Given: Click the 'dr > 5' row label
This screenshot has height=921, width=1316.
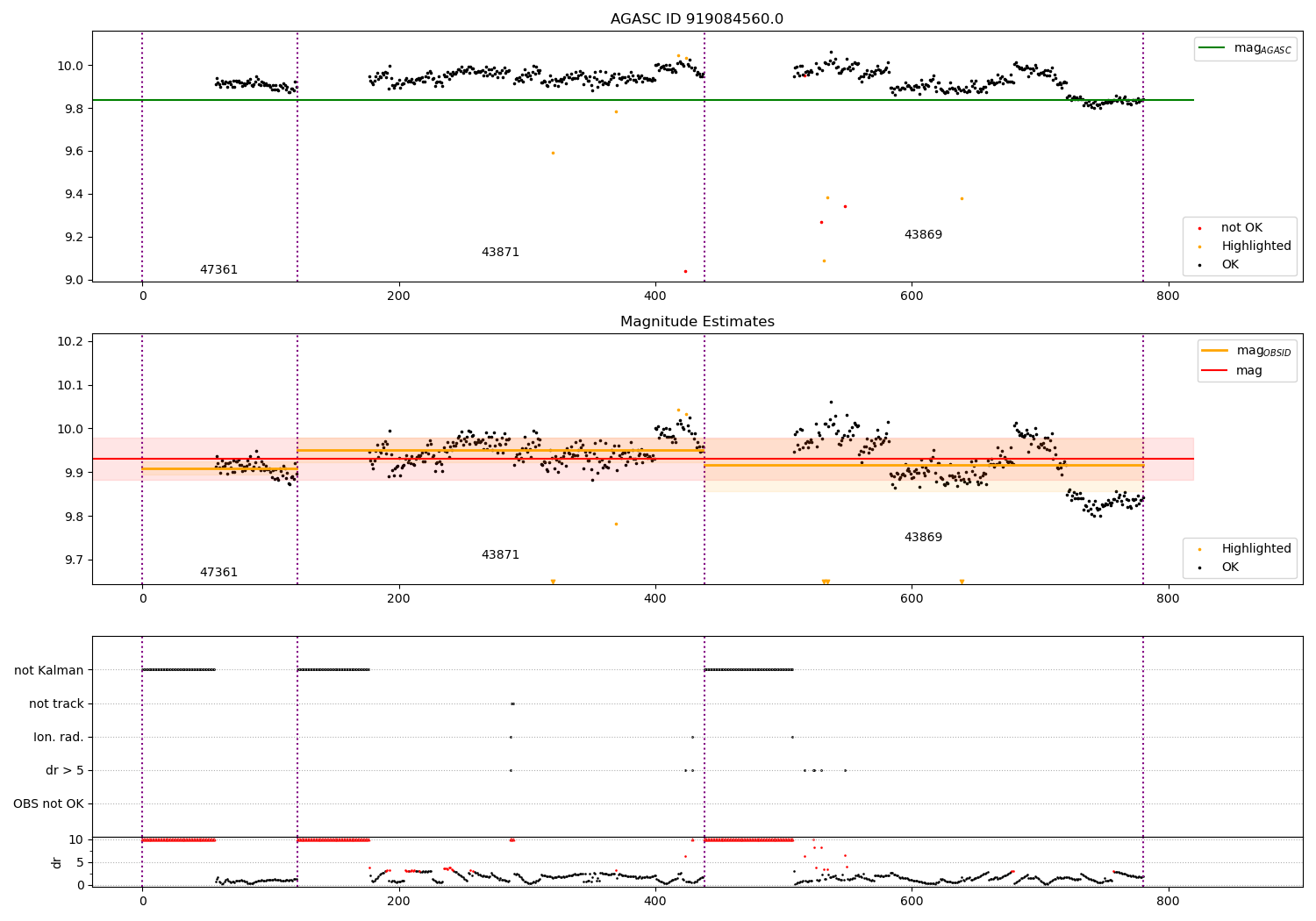Looking at the screenshot, I should point(65,771).
